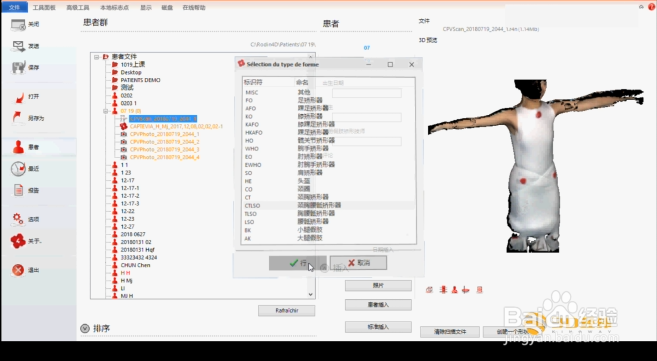
Task: Click the 照片 photo button
Action: 378,286
